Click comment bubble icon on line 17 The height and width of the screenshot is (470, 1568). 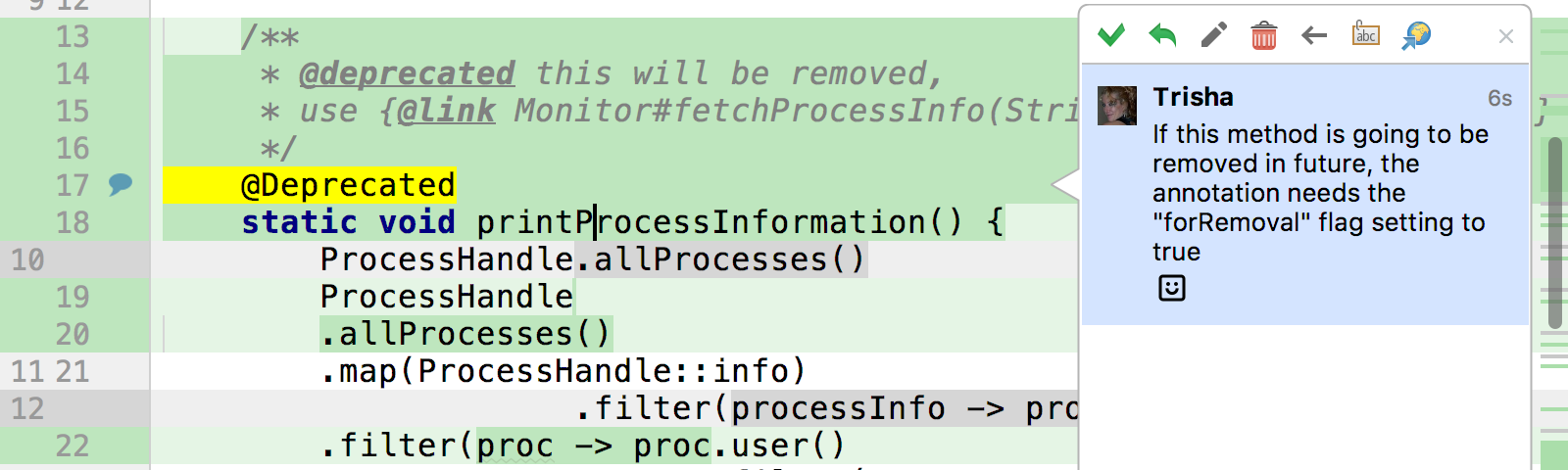(121, 184)
